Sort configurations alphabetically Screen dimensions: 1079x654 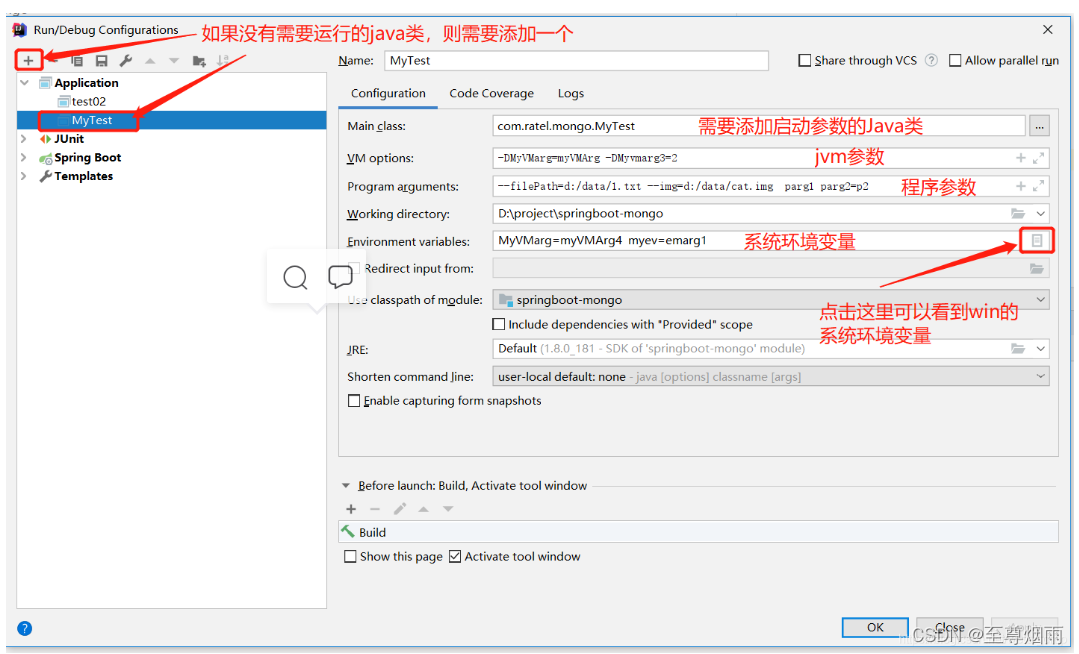coord(221,60)
